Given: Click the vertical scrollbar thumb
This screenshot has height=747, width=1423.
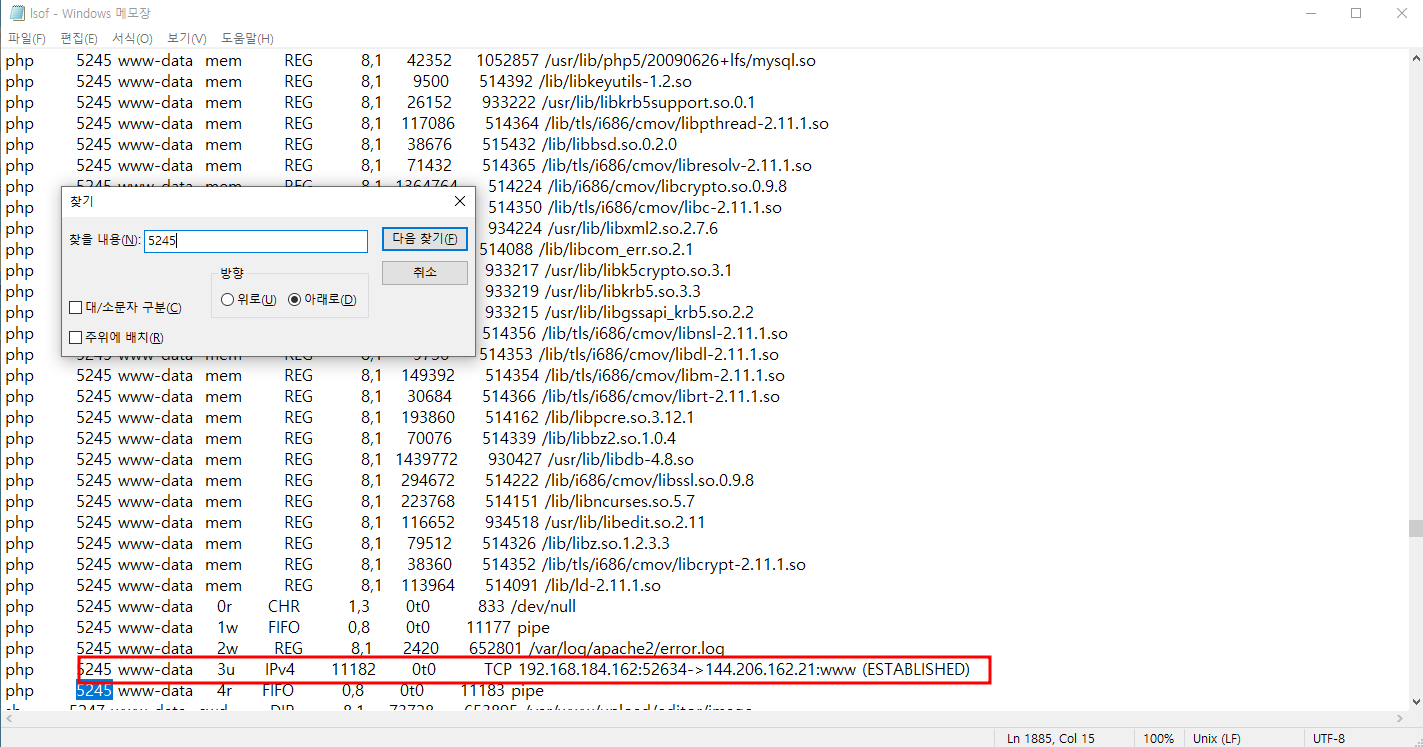Looking at the screenshot, I should point(1415,528).
